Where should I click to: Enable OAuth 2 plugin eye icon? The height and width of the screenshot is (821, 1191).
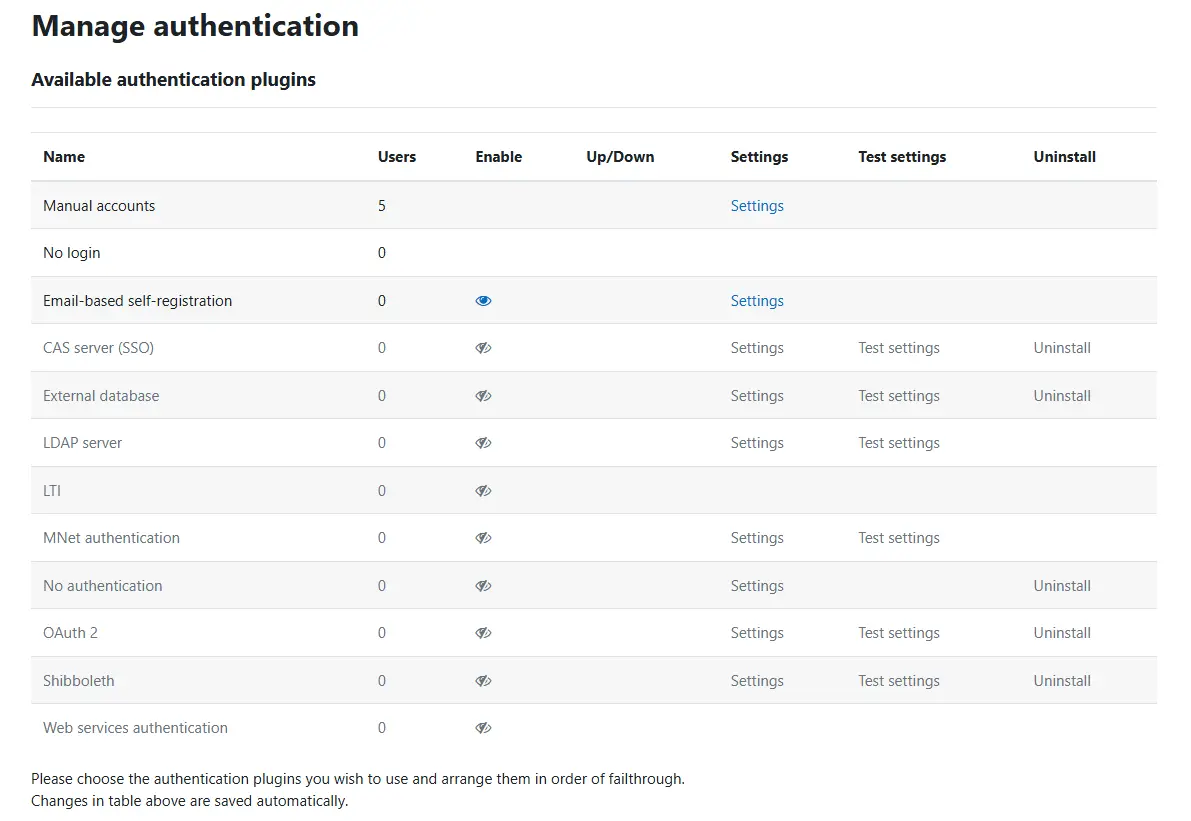click(483, 633)
